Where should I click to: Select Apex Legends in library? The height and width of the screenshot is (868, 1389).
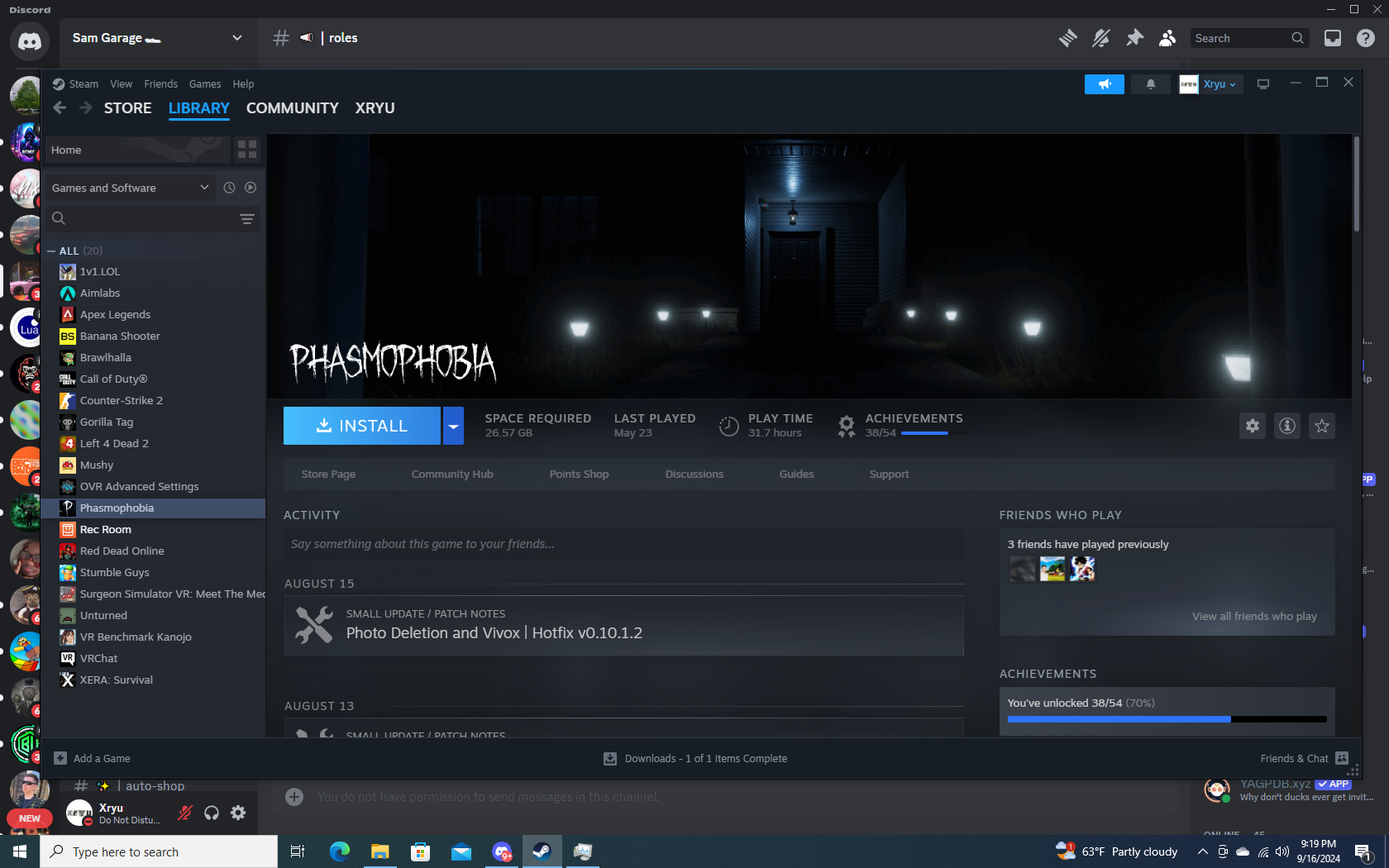coord(153,314)
